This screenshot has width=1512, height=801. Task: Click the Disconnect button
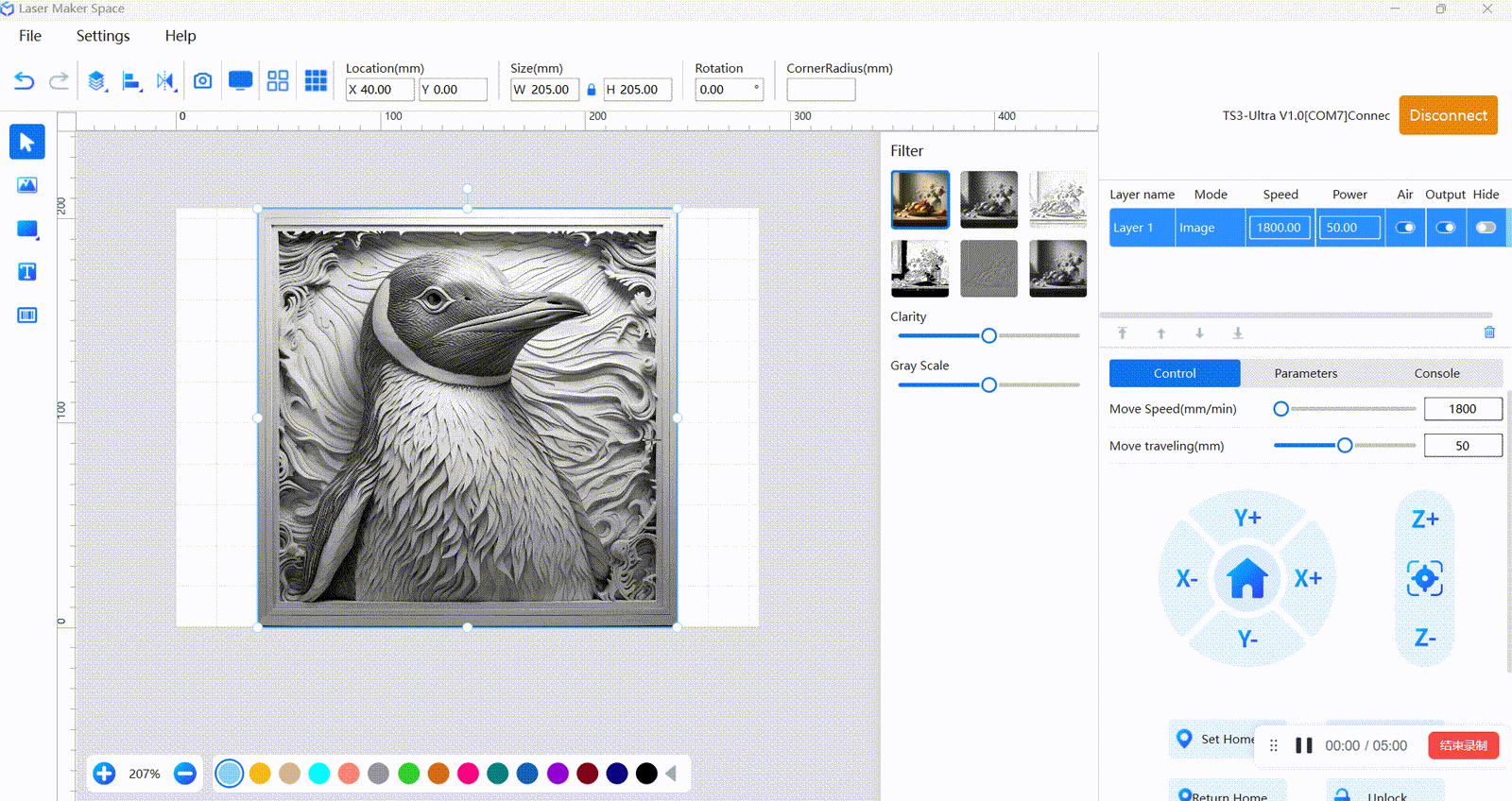click(1448, 115)
